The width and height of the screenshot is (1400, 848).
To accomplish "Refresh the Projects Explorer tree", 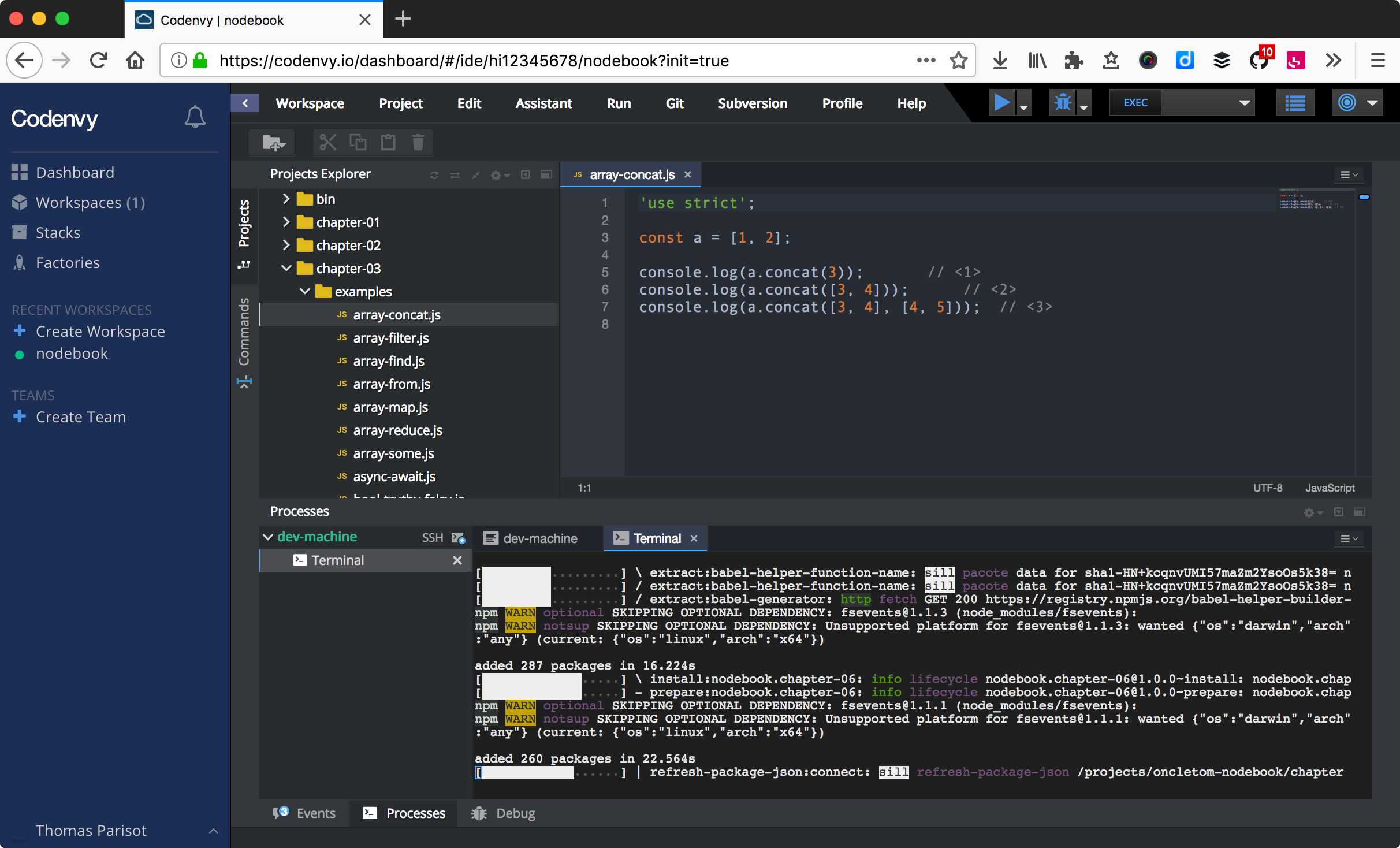I will pos(434,175).
